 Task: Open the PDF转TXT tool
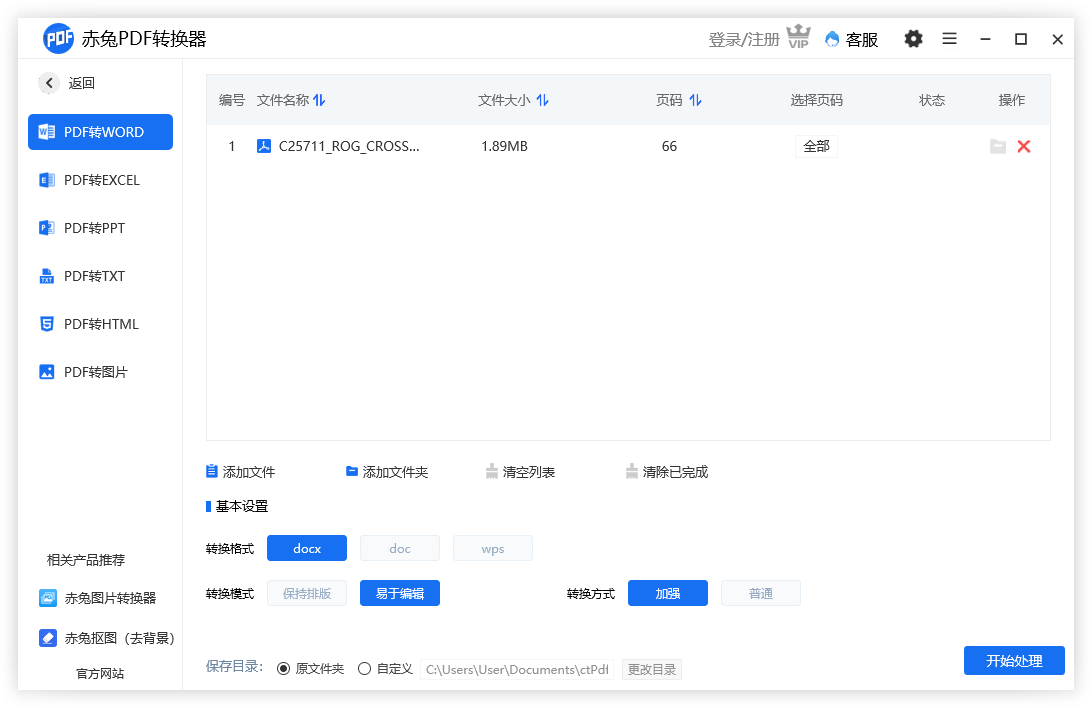[x=100, y=275]
